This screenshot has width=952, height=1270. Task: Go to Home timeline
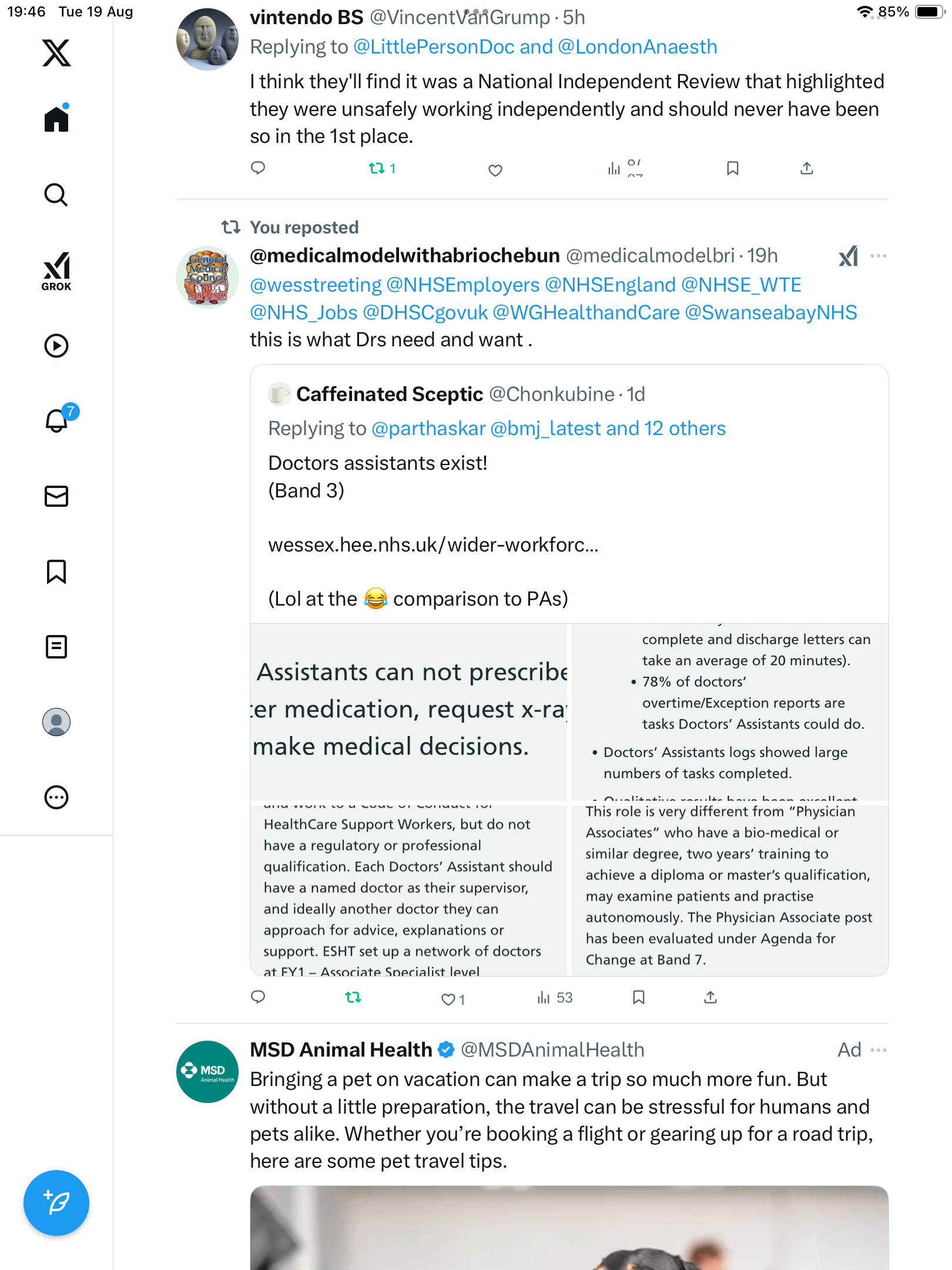(x=56, y=119)
